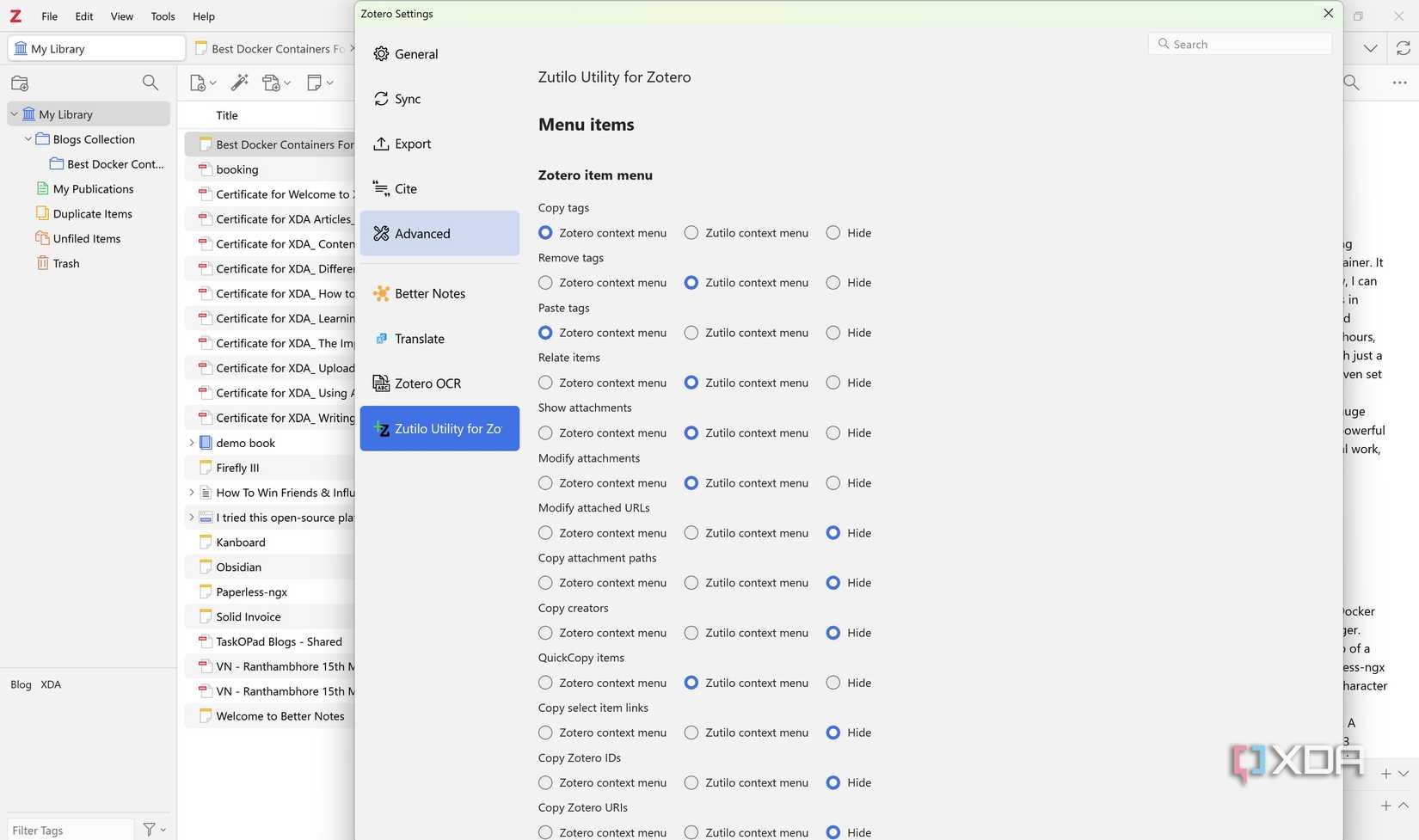The width and height of the screenshot is (1419, 840).
Task: Open Cite settings pane
Action: (439, 188)
